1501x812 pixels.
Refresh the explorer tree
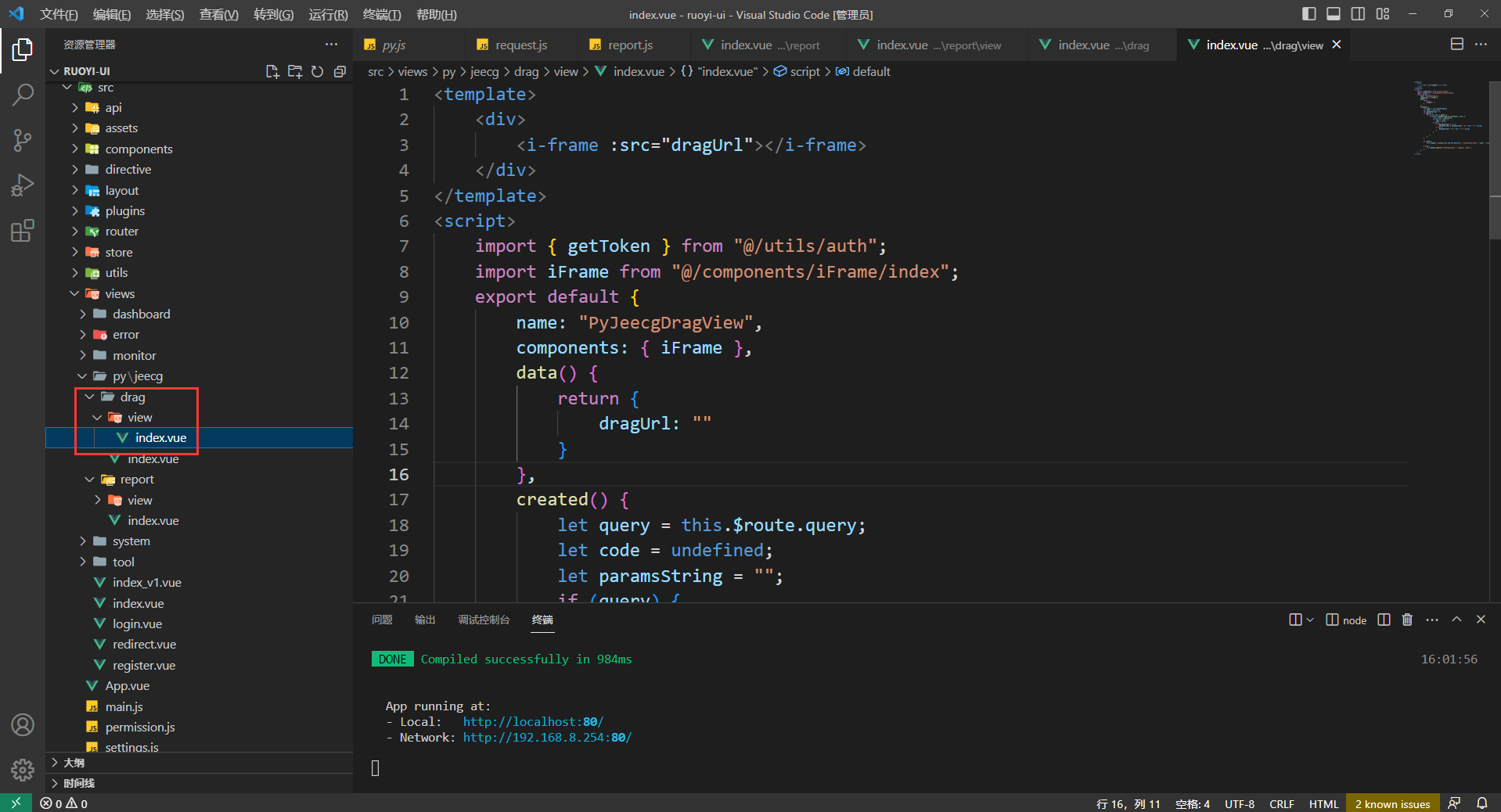coord(317,71)
